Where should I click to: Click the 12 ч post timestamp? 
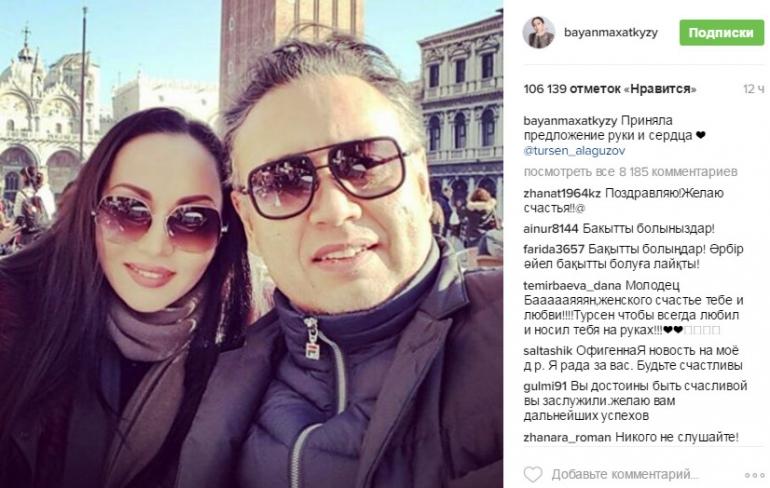(753, 89)
